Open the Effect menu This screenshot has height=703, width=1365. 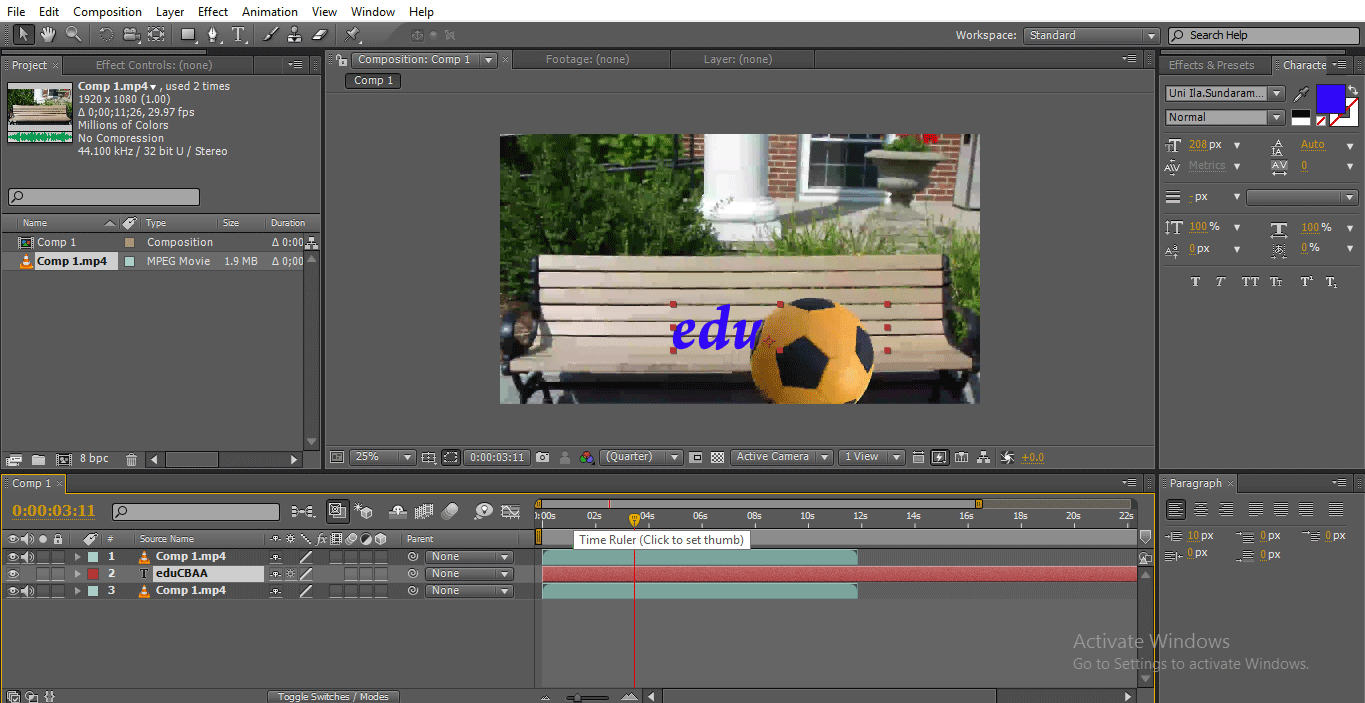(x=213, y=12)
